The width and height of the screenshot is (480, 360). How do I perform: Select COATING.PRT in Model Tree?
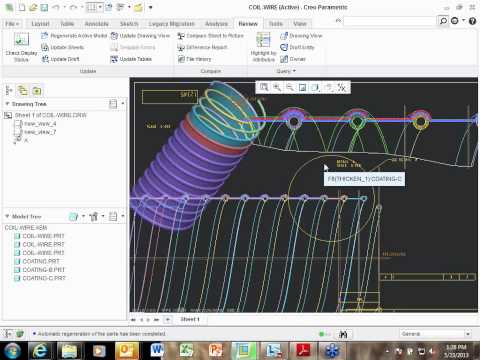[37, 261]
